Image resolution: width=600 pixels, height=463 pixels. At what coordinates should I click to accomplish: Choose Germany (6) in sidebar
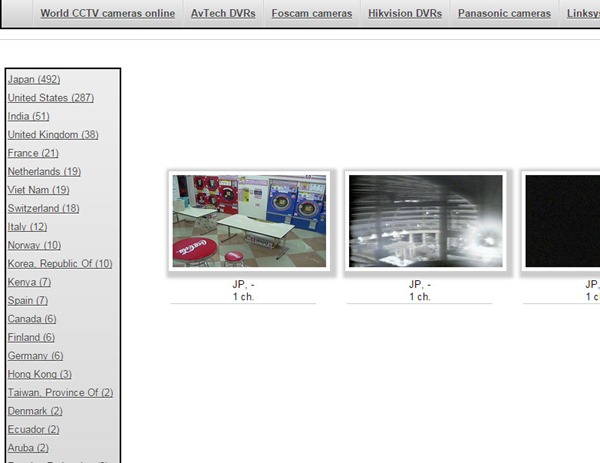[36, 355]
